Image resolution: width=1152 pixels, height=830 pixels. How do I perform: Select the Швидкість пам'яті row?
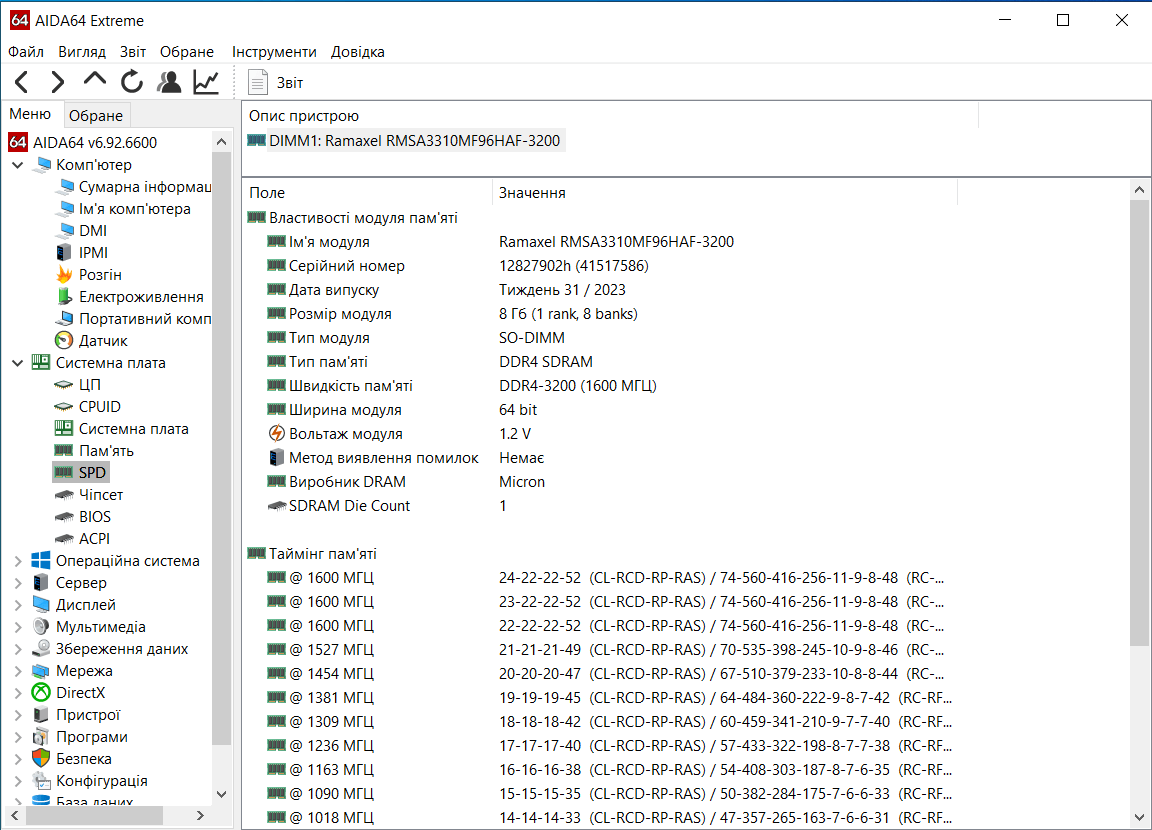(x=602, y=386)
